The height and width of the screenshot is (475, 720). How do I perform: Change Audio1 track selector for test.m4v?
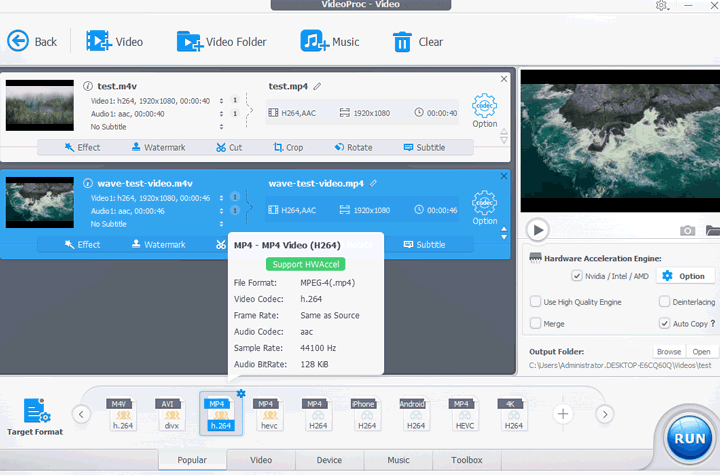point(221,113)
